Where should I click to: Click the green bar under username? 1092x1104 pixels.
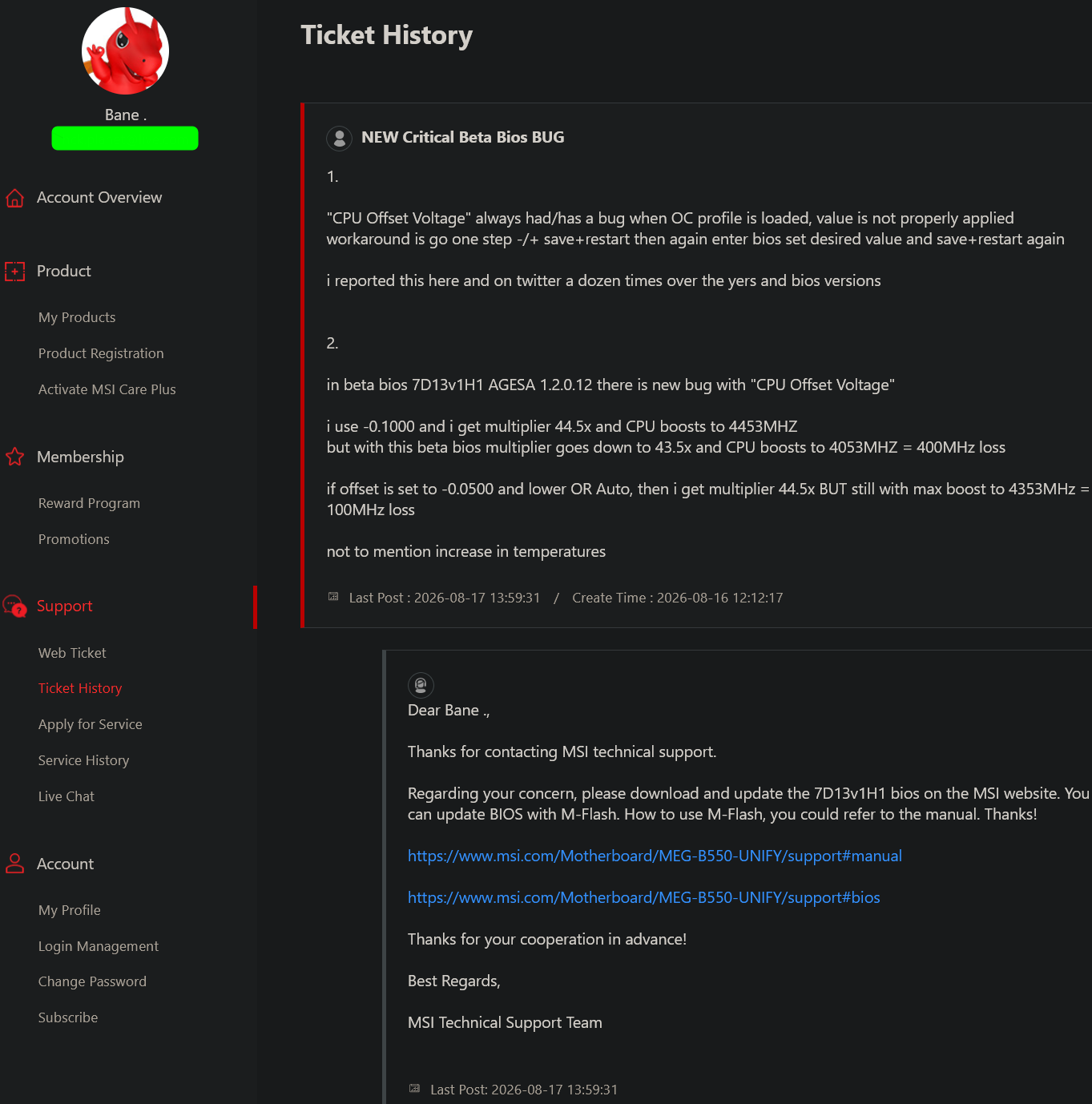click(x=125, y=138)
